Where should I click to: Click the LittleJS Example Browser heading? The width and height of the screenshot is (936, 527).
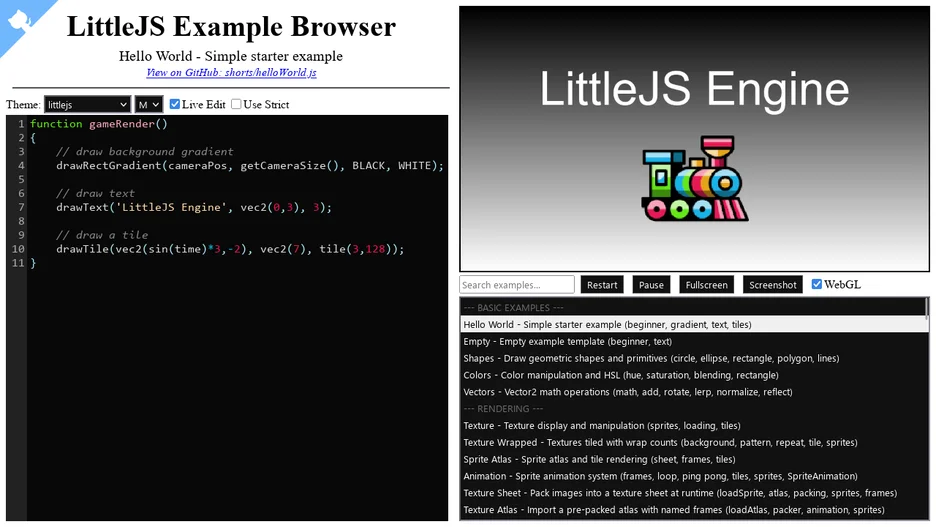(x=231, y=26)
